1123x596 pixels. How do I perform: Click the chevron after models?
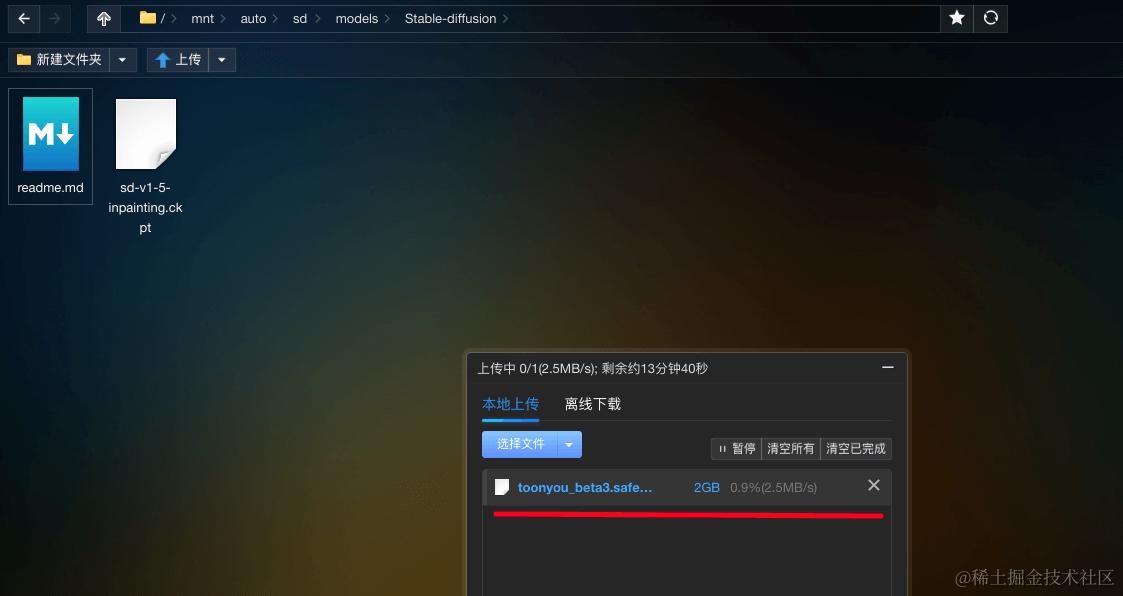tap(387, 19)
